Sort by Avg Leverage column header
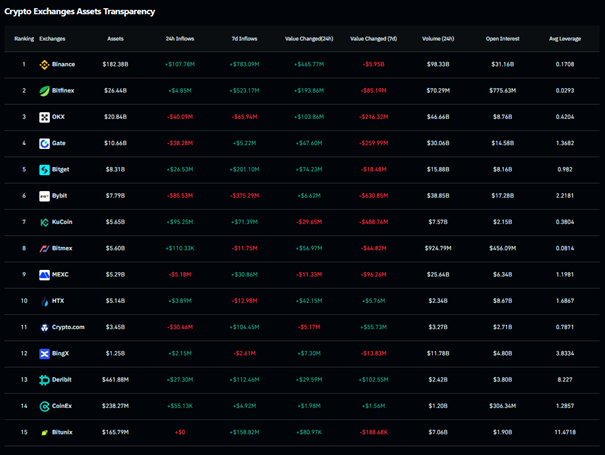 pyautogui.click(x=564, y=39)
